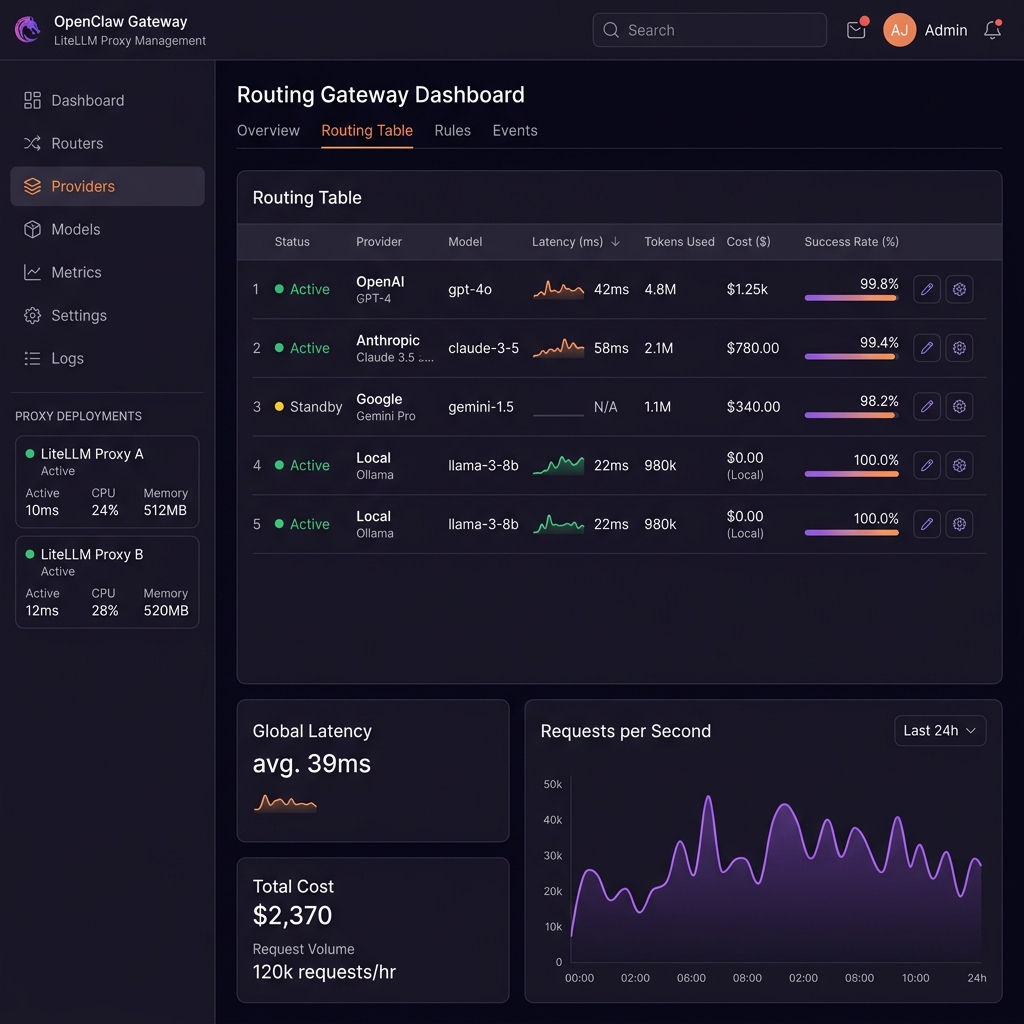Sort by Latency (ms) column arrow
The image size is (1024, 1024).
(616, 242)
